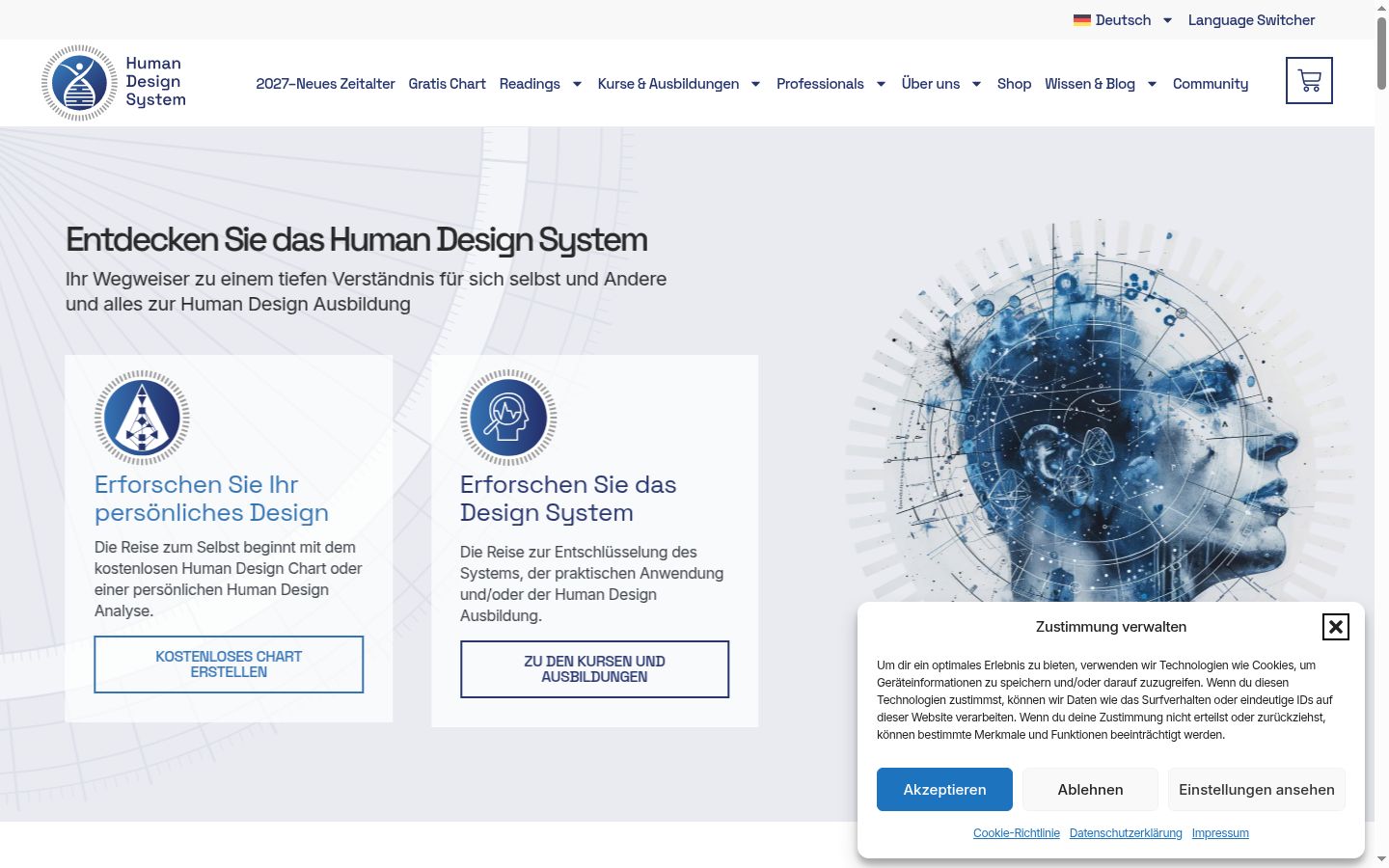Click the Human Design System logo
This screenshot has width=1389, height=868.
click(114, 83)
